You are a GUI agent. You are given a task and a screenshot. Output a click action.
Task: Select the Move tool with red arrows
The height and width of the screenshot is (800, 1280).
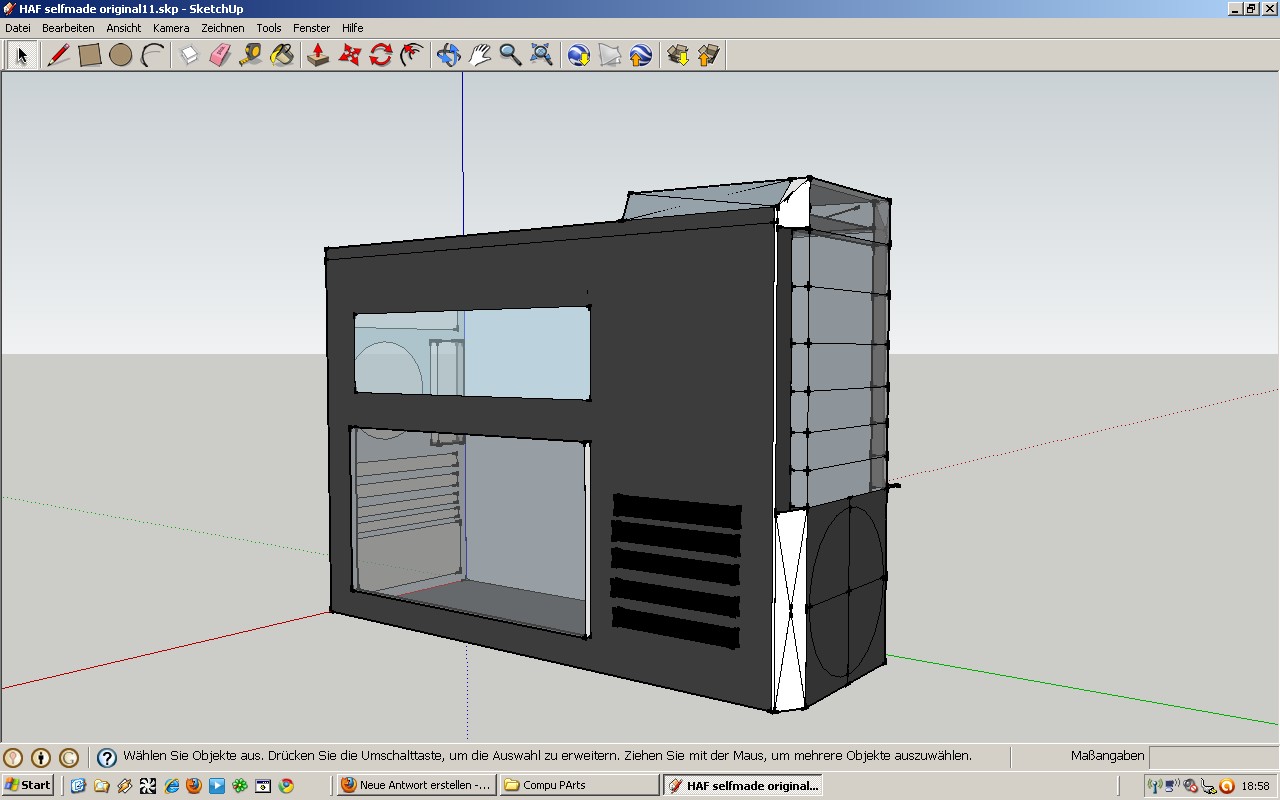click(x=349, y=55)
